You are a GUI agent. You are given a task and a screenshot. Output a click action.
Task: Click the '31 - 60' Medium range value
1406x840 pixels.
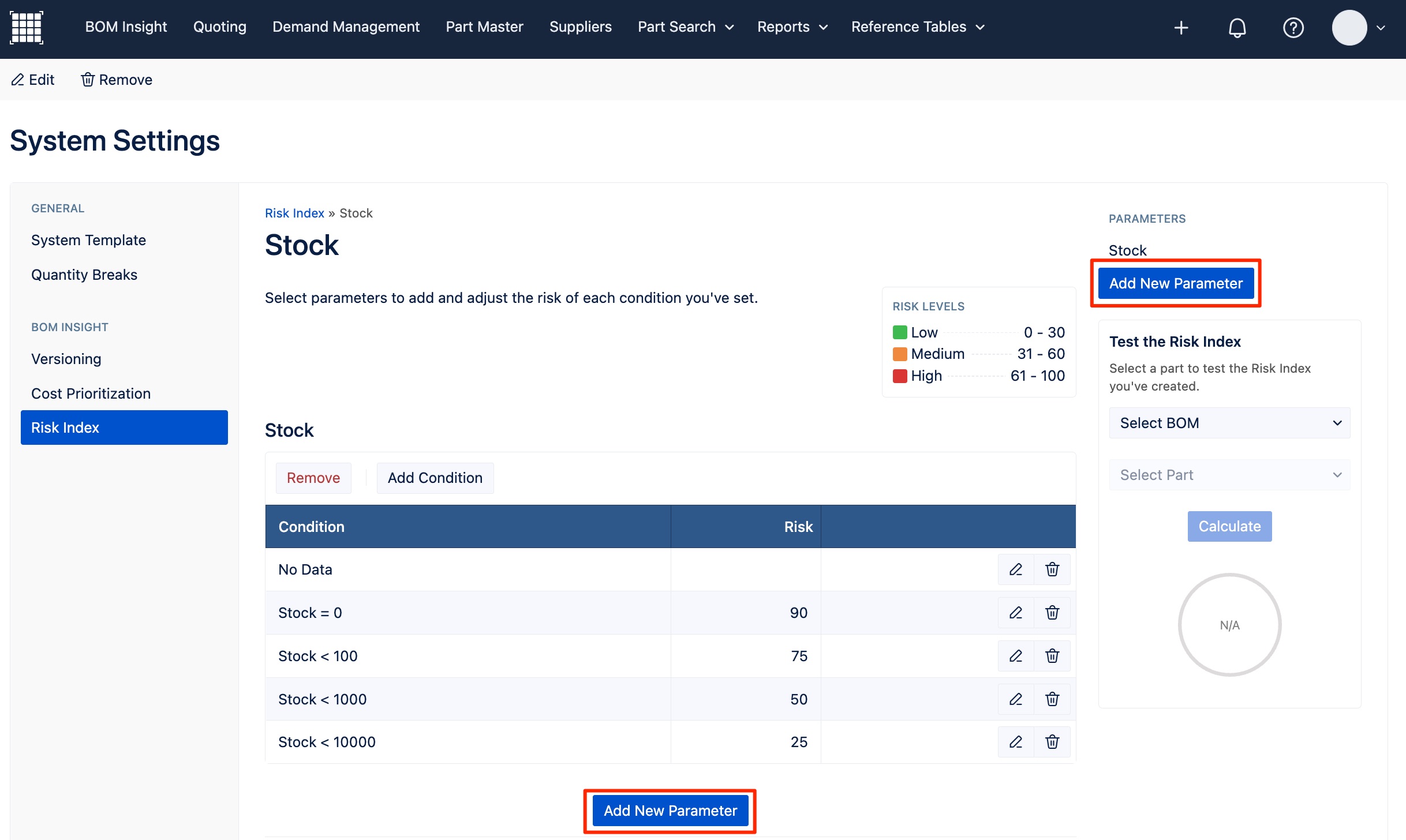1041,354
